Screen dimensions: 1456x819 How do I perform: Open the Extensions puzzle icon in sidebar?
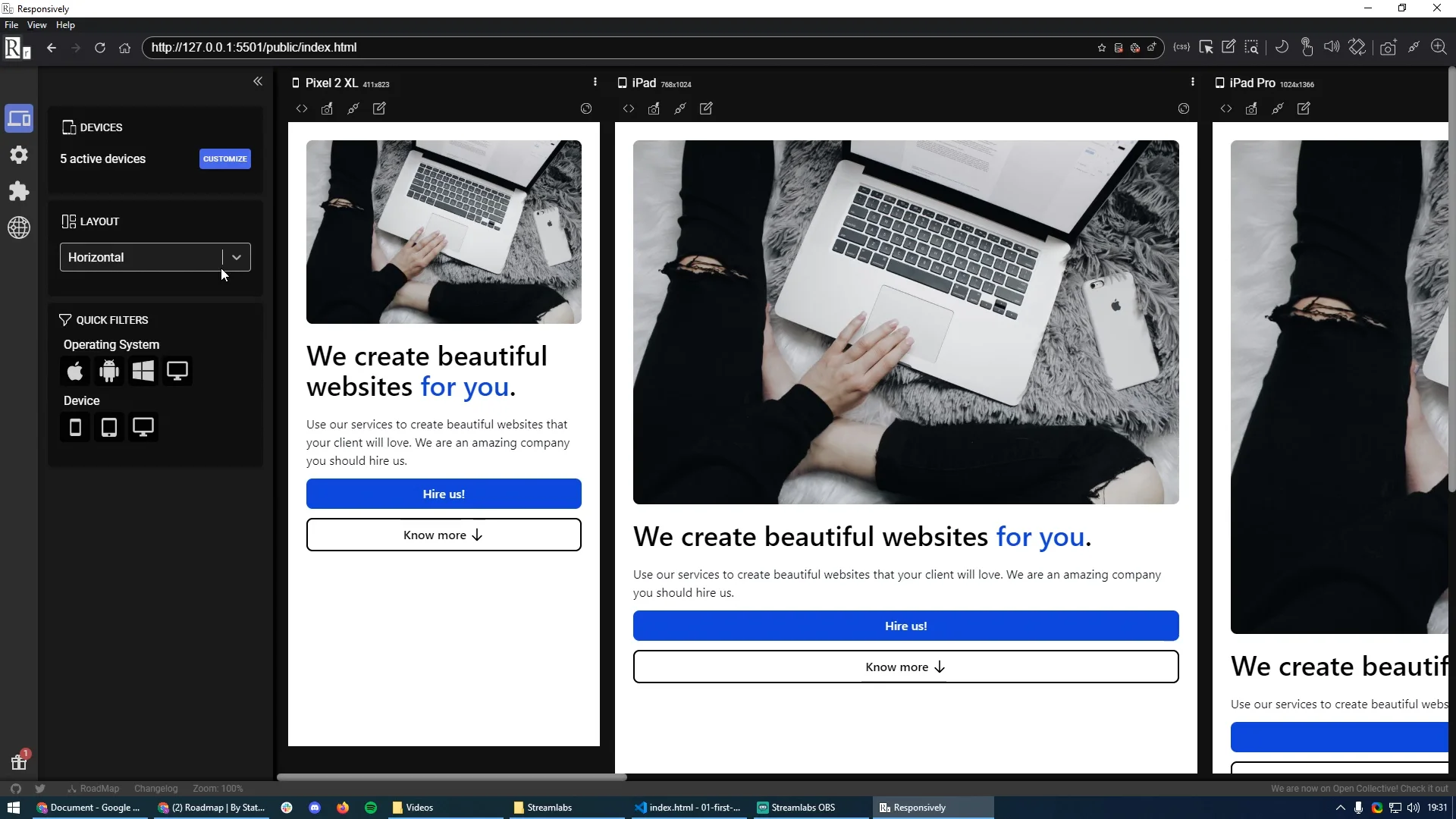19,191
